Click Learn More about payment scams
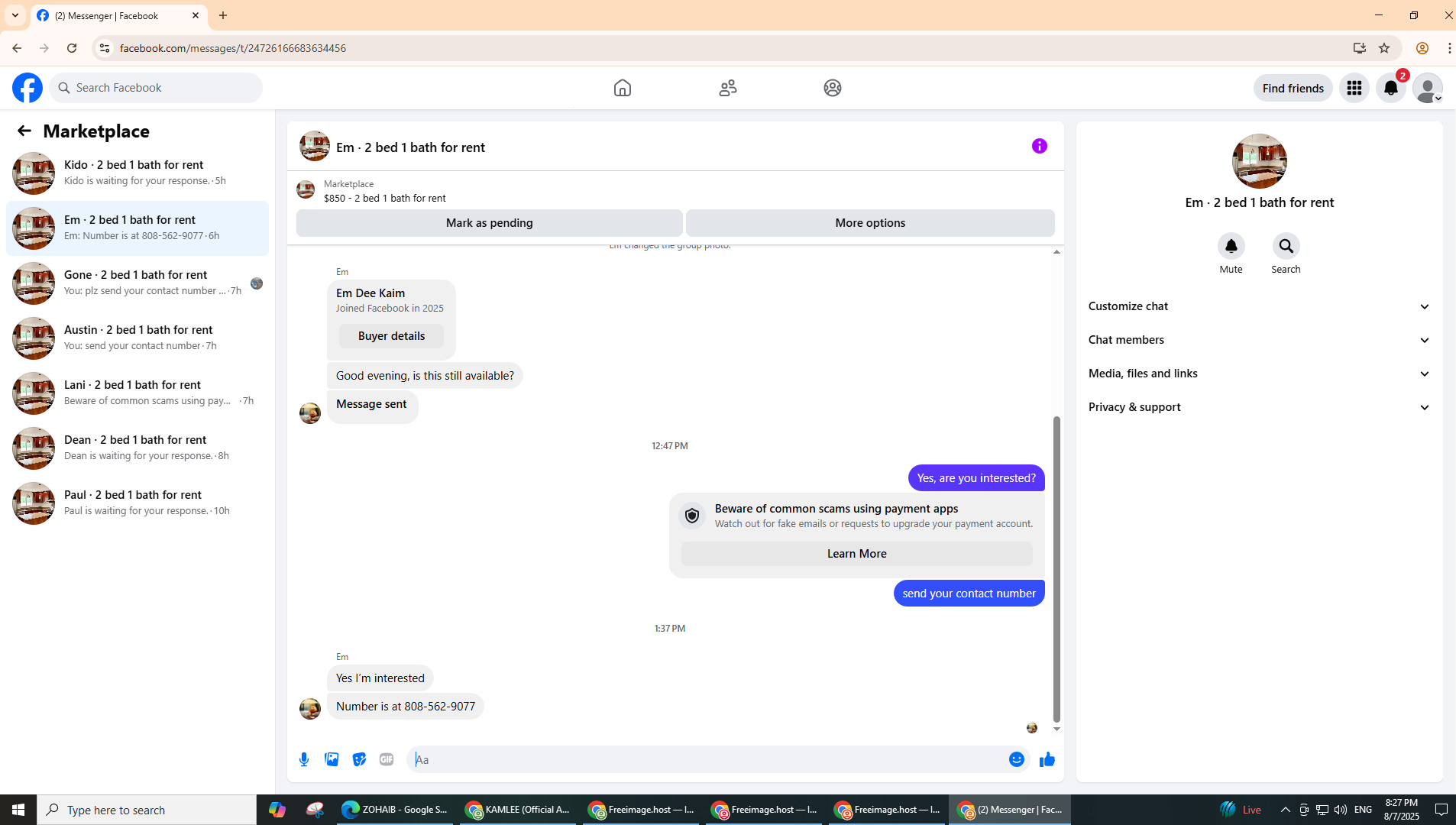 (x=857, y=554)
